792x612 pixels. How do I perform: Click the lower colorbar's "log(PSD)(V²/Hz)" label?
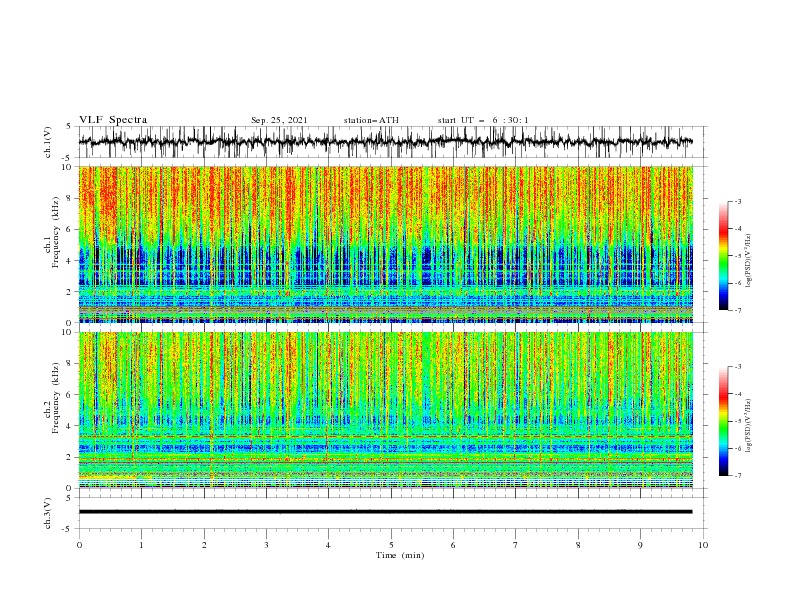[x=749, y=425]
